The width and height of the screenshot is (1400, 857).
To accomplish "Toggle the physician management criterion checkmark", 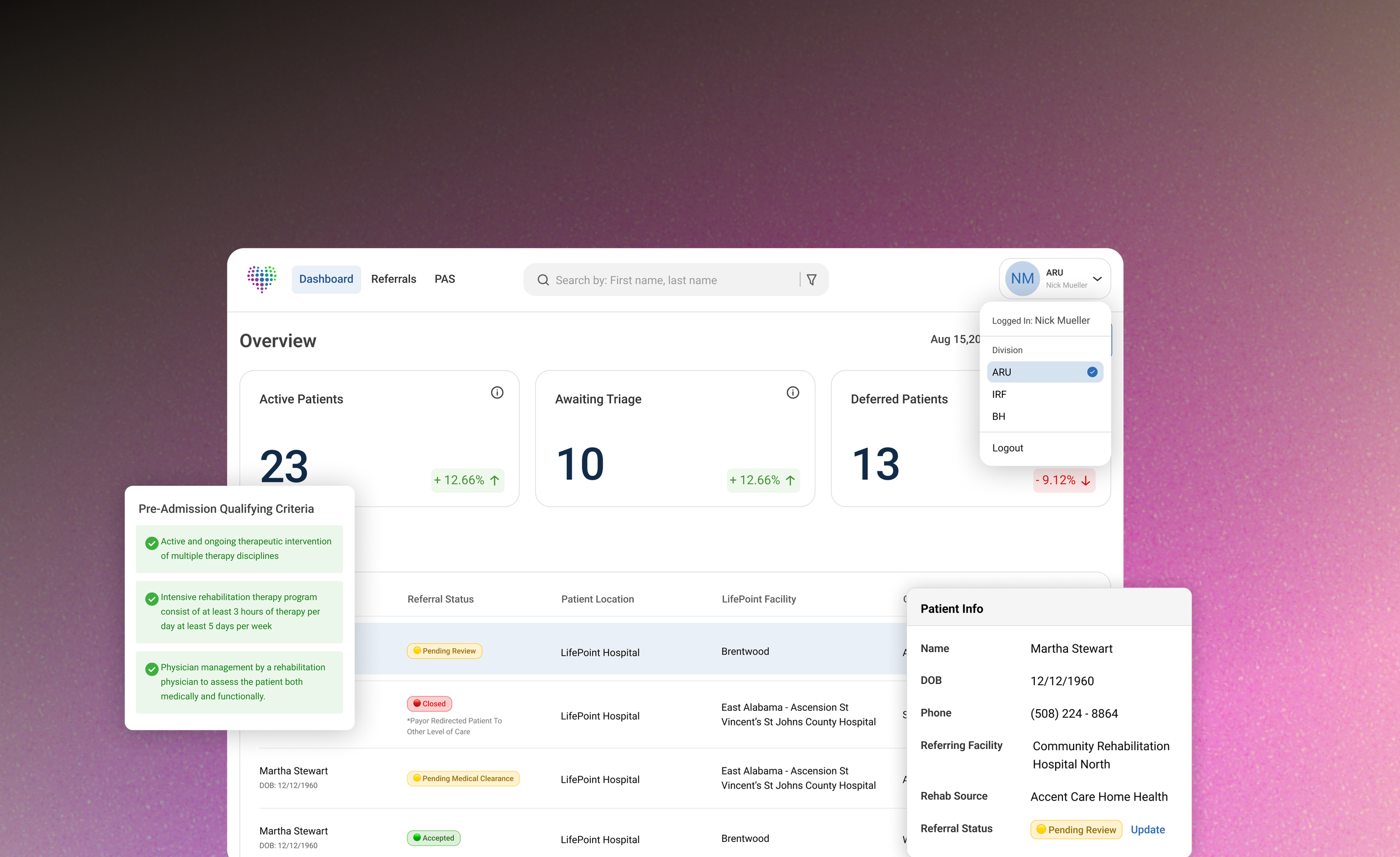I will 152,669.
